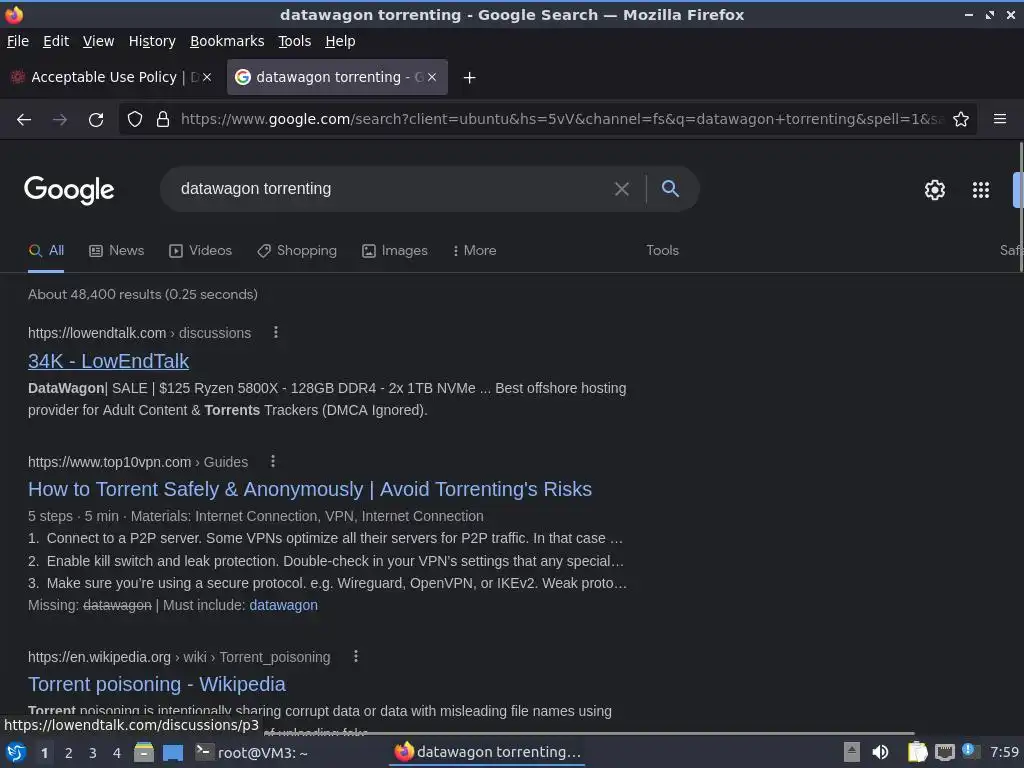Open Google quick settings gear
The height and width of the screenshot is (768, 1024).
(x=935, y=190)
